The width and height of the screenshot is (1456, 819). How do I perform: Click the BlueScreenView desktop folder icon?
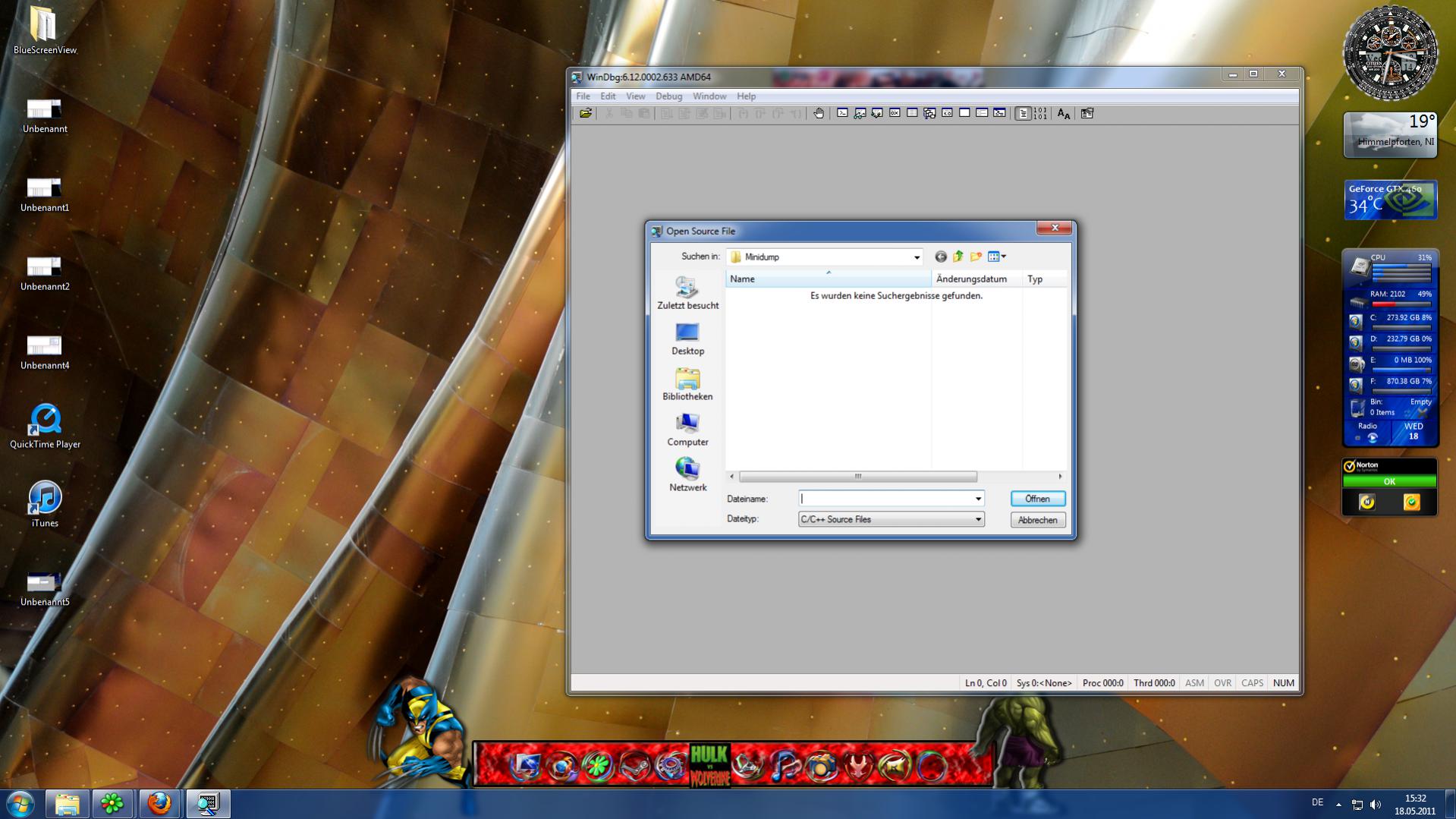point(45,30)
